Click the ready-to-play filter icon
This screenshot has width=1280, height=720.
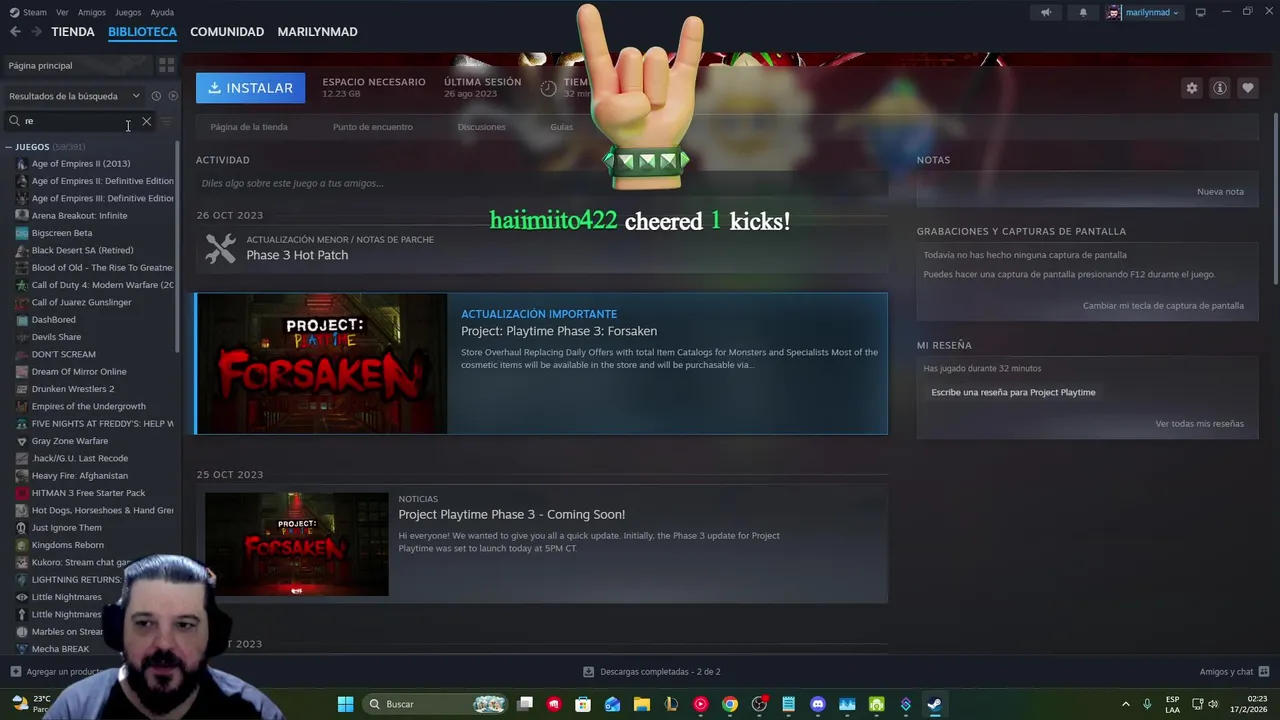[x=173, y=96]
